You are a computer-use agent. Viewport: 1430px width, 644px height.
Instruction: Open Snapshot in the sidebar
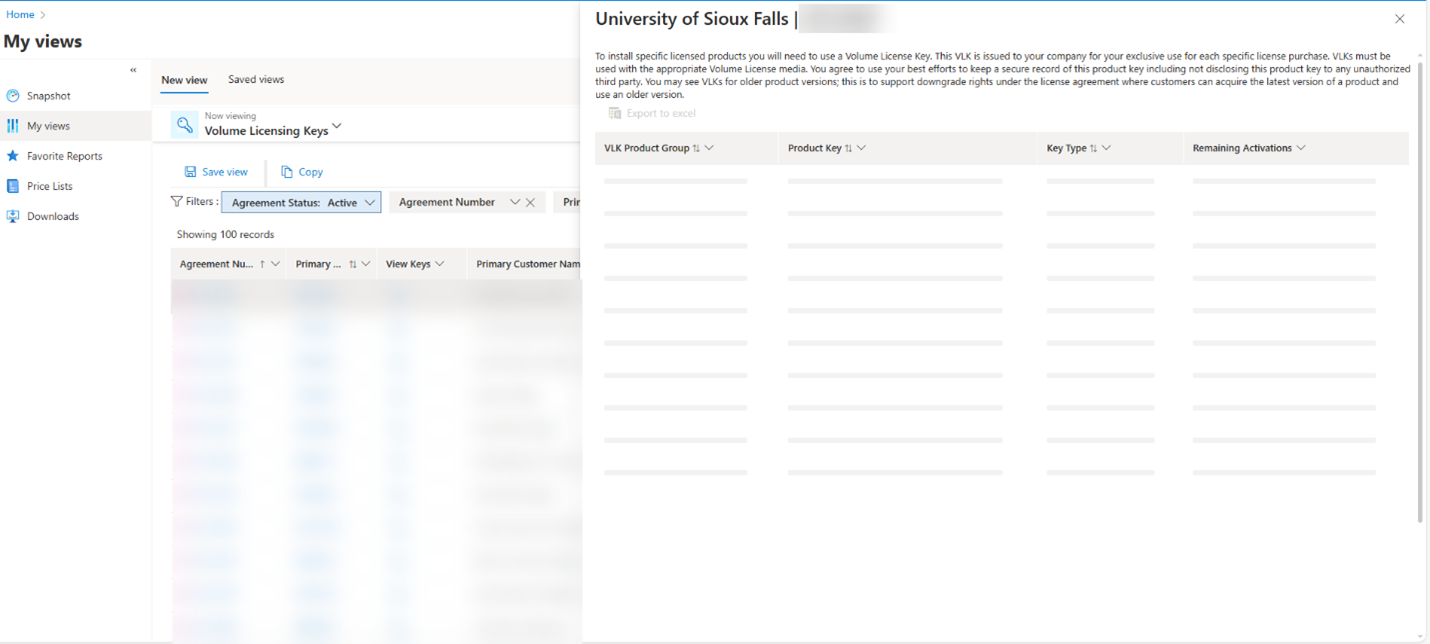point(48,96)
